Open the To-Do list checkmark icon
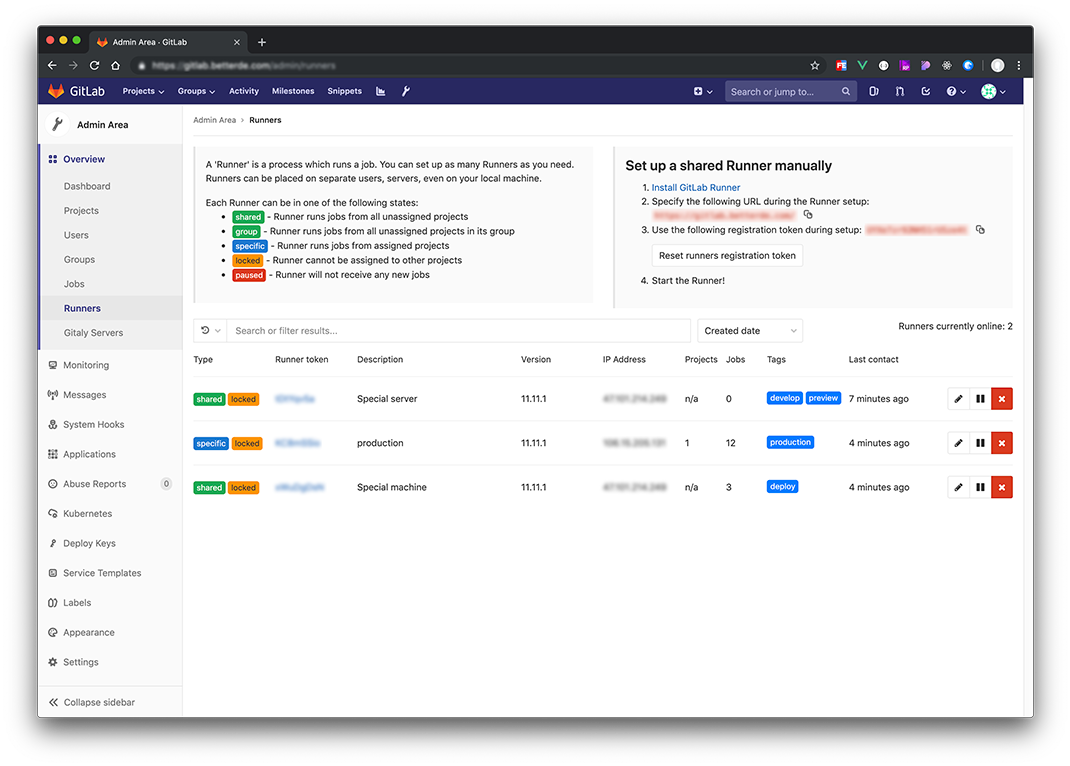 [x=924, y=91]
